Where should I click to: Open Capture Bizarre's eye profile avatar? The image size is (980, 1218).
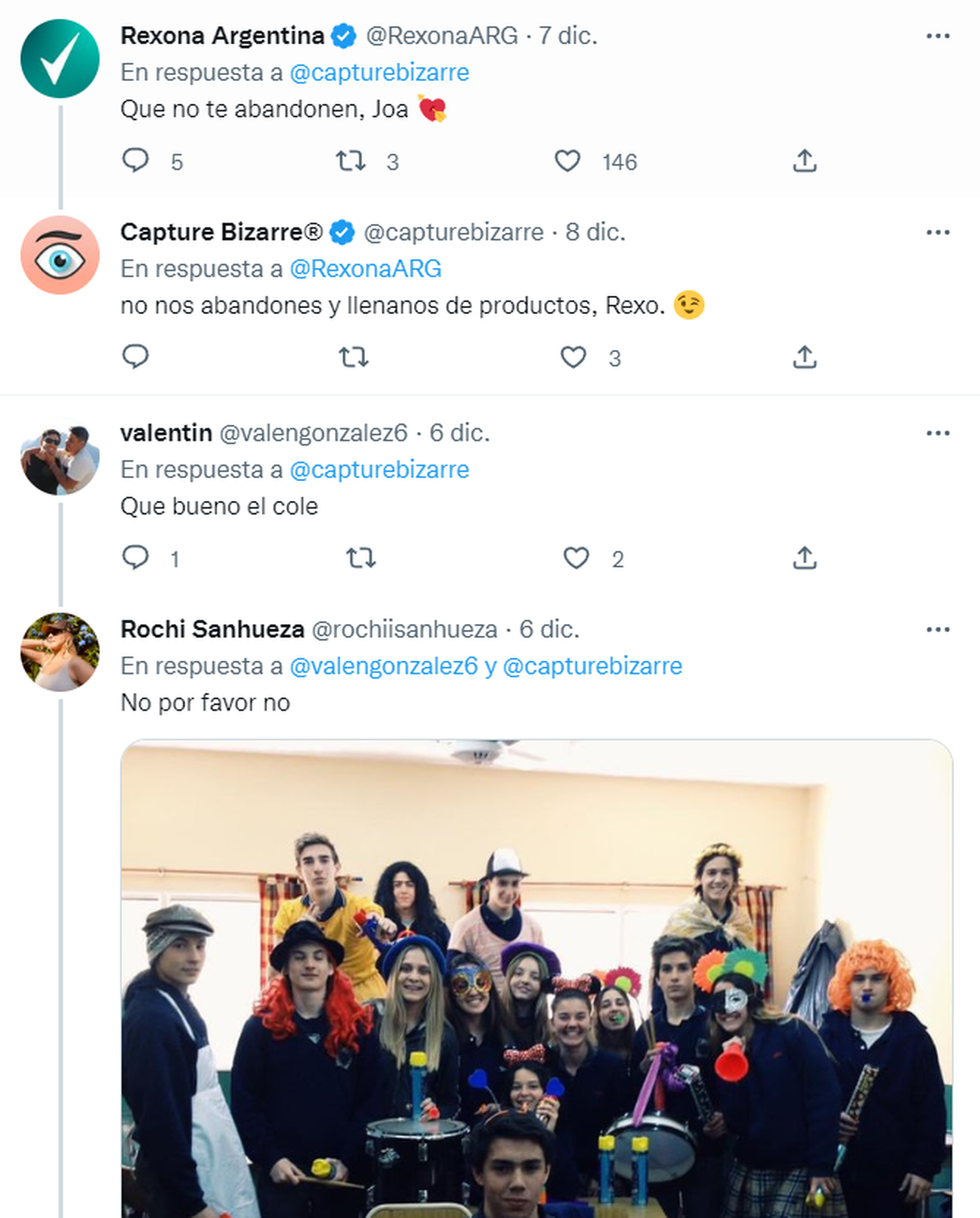click(60, 256)
